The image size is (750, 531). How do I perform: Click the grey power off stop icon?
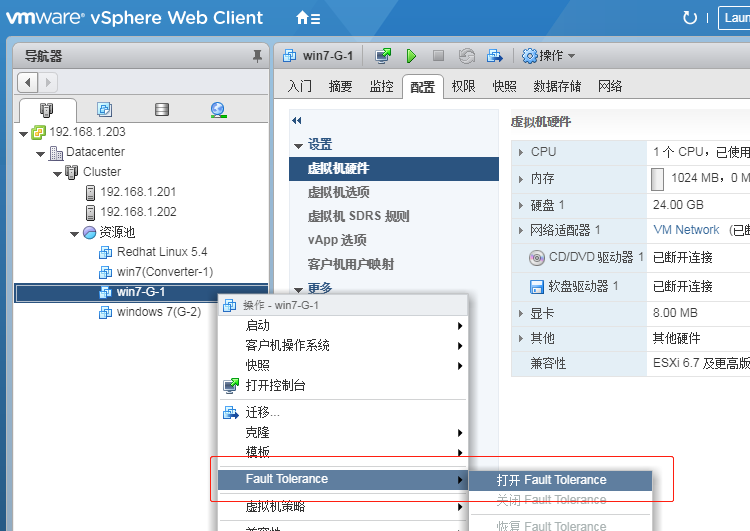[438, 56]
